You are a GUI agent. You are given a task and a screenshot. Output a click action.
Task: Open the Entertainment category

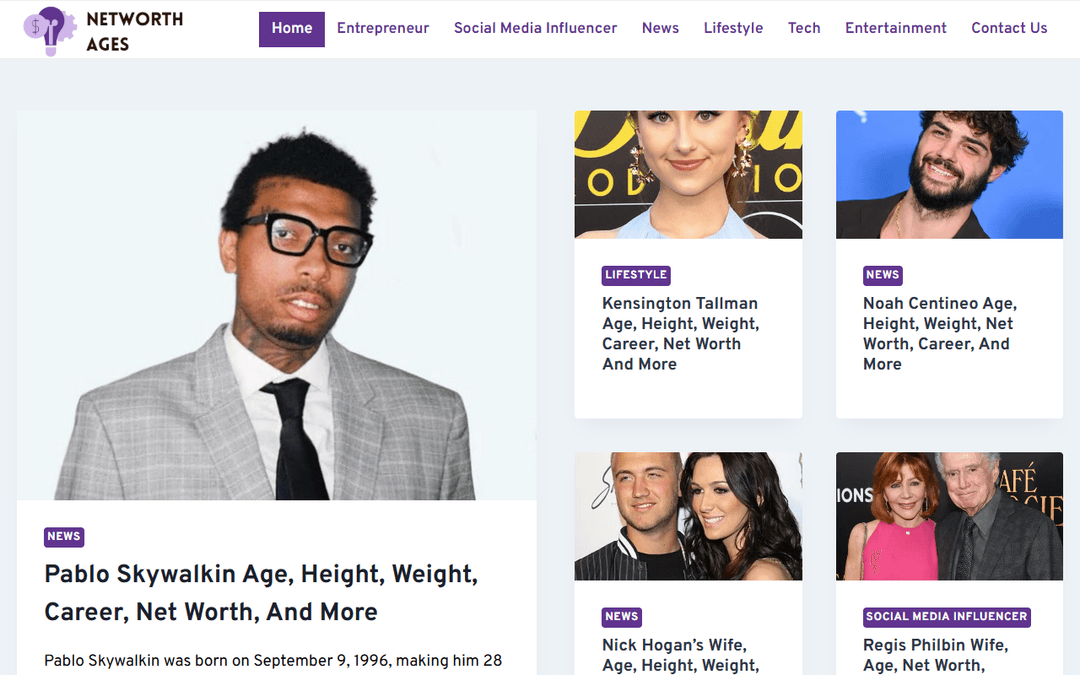[x=895, y=29]
